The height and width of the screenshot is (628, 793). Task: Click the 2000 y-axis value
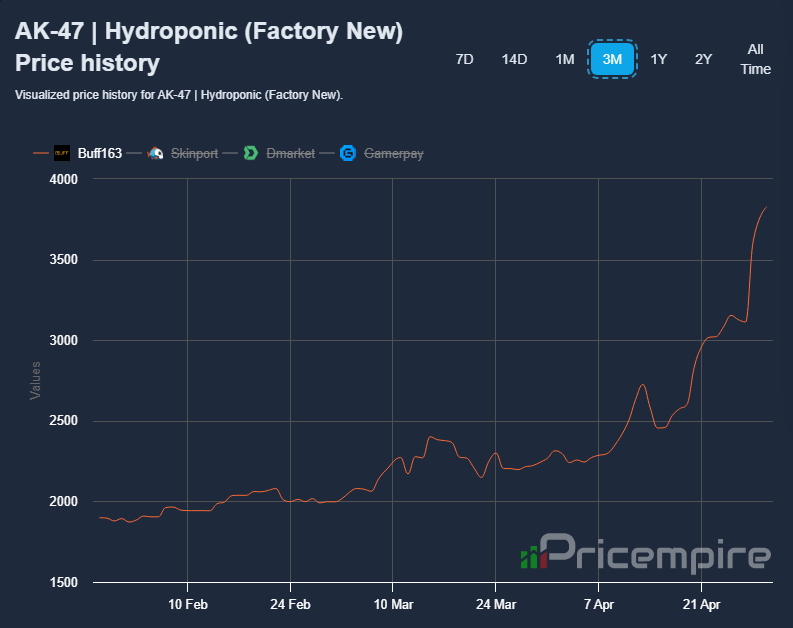64,502
